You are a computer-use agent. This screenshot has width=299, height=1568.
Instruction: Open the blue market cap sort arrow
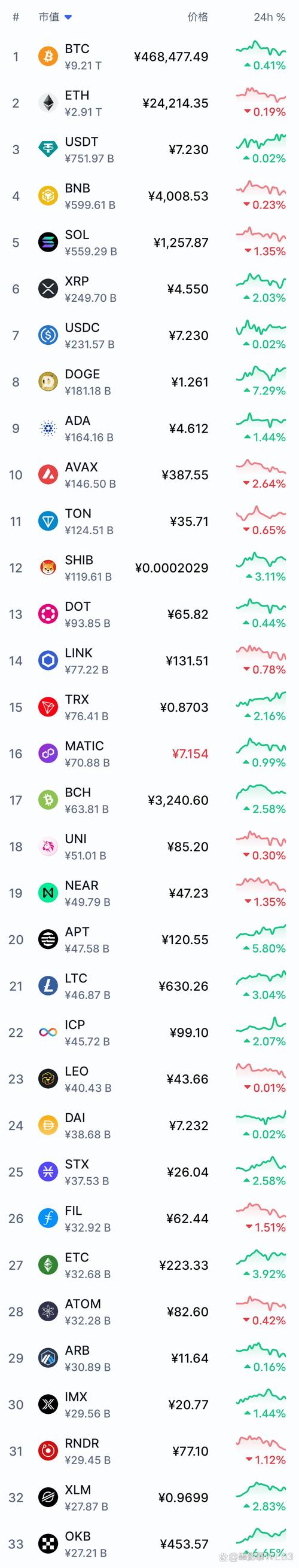(68, 17)
